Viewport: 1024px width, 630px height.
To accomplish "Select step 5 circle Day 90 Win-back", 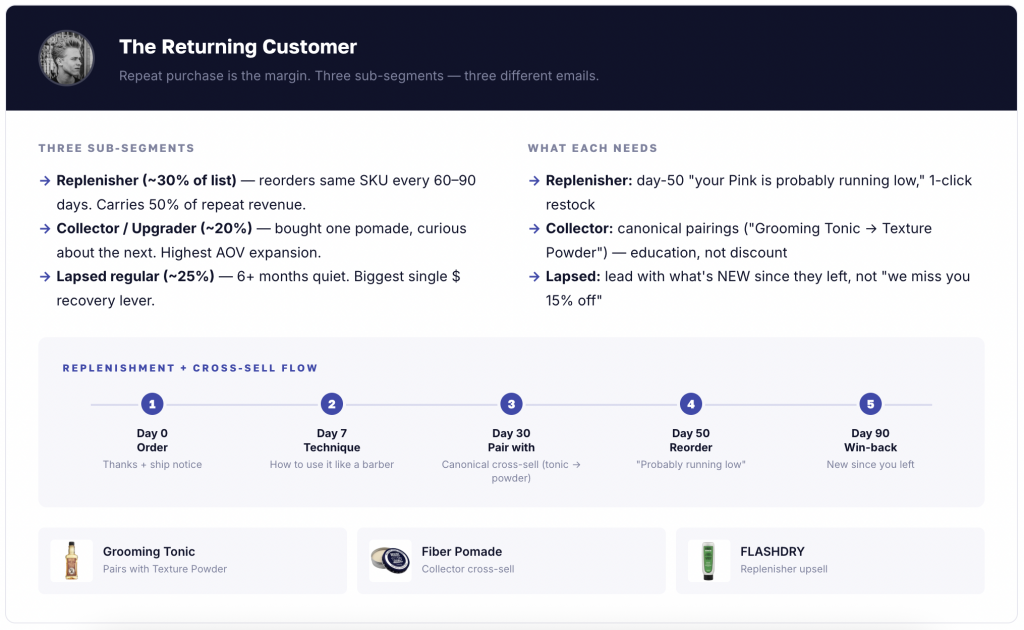I will point(871,404).
